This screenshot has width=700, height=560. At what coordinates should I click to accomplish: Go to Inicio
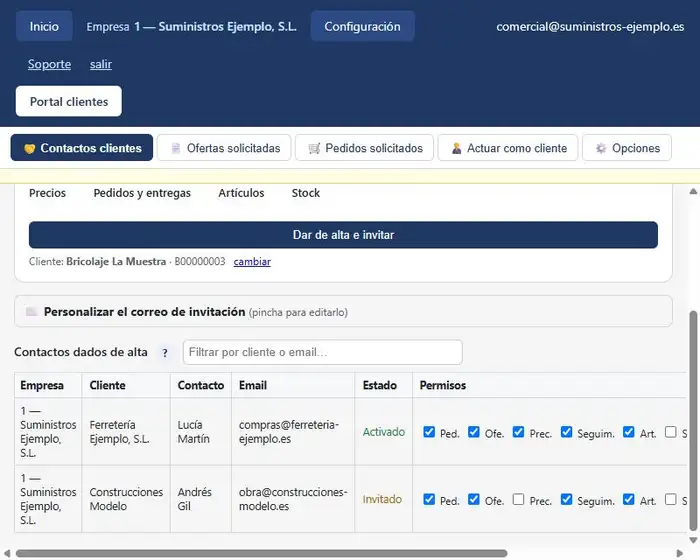(x=44, y=26)
